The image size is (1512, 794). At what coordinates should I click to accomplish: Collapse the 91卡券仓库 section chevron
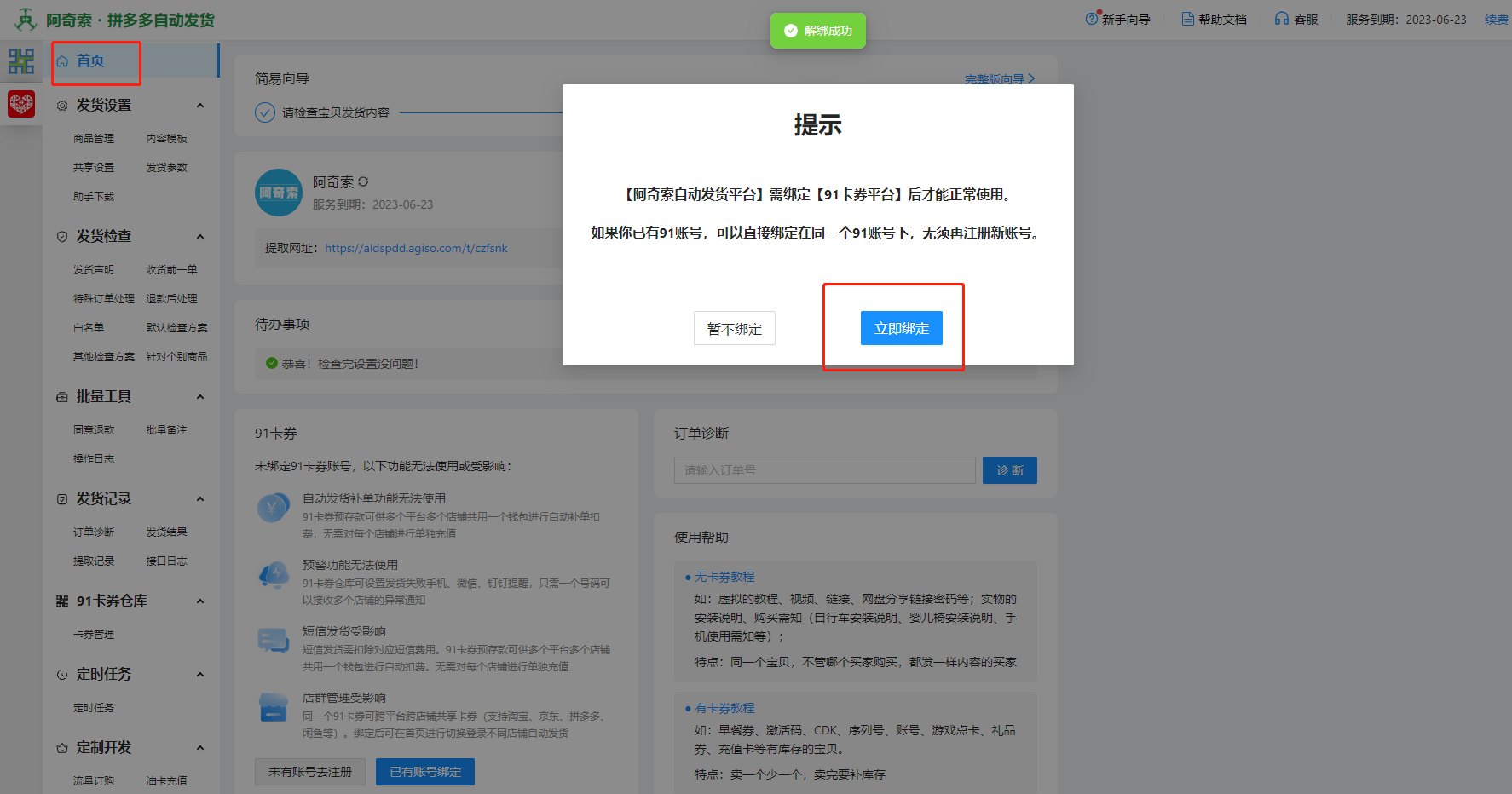click(200, 601)
